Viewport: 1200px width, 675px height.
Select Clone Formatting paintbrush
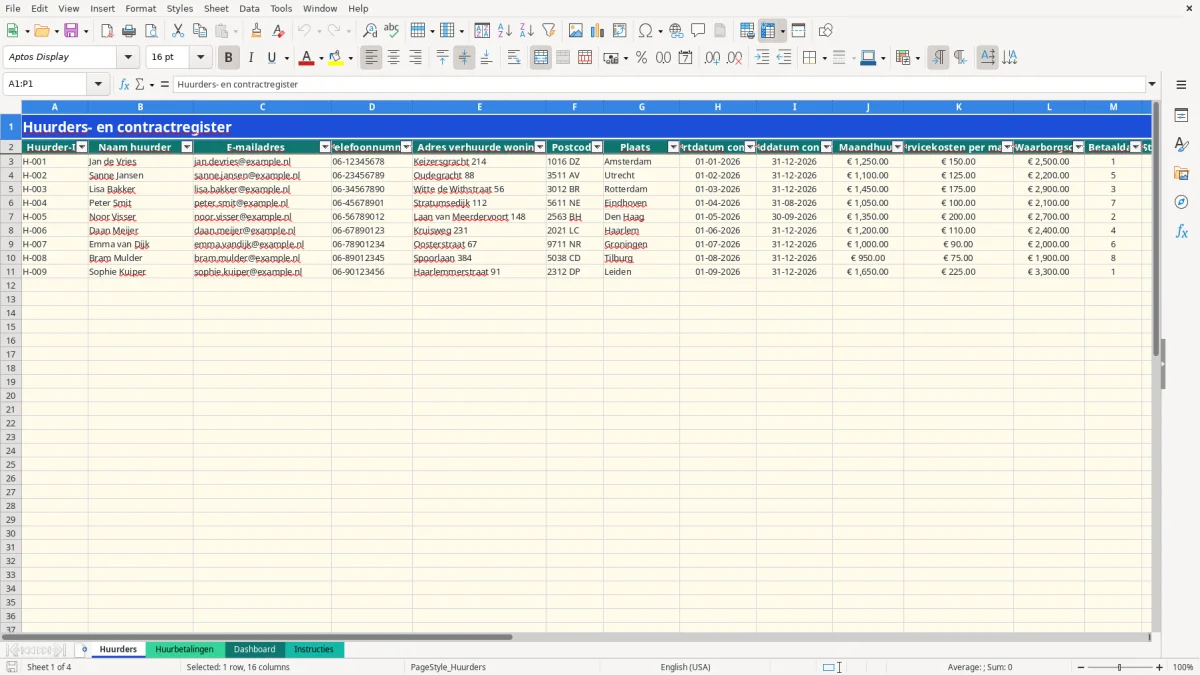pyautogui.click(x=257, y=31)
